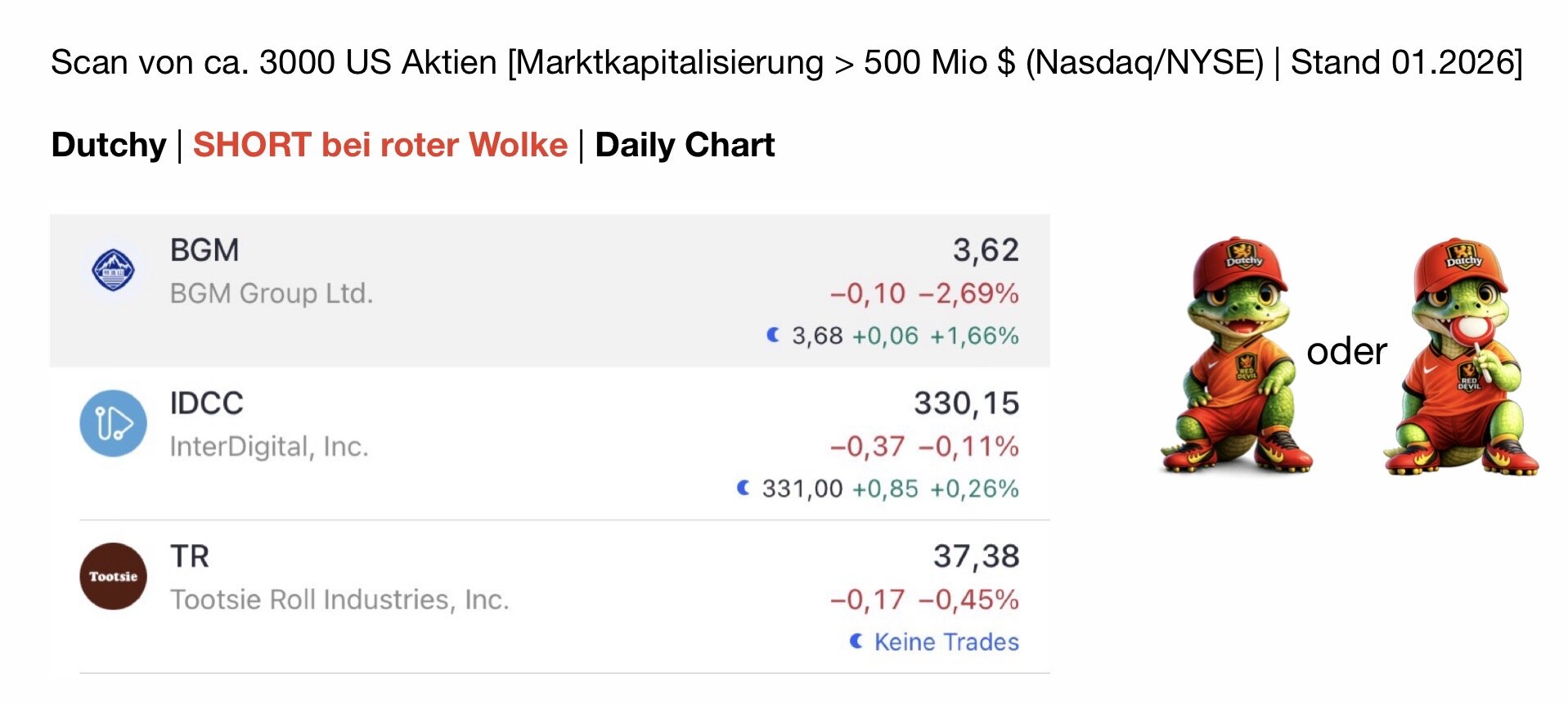Image resolution: width=1568 pixels, height=703 pixels.
Task: Click the InterDigital blue logo icon
Action: (x=114, y=423)
